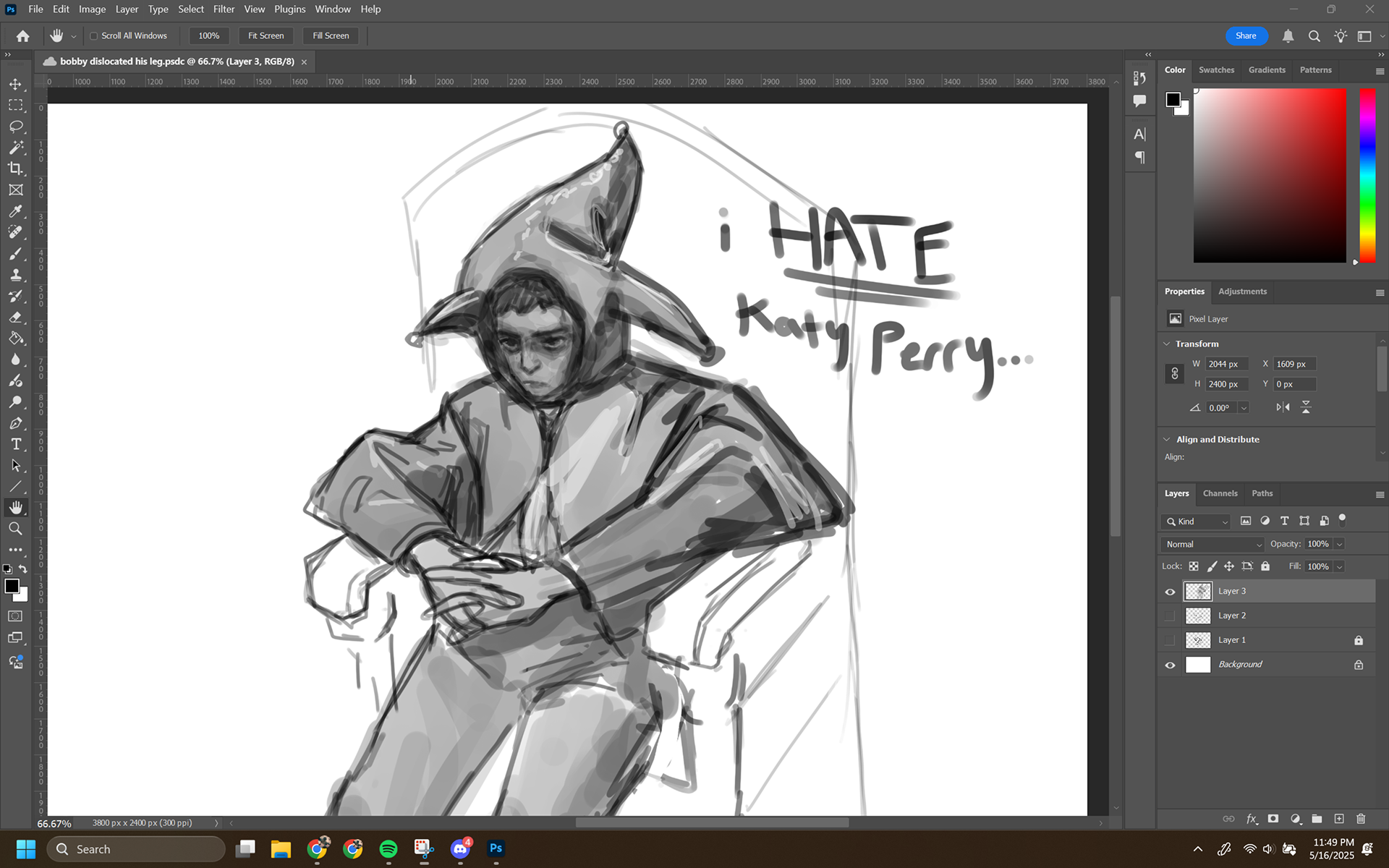Image resolution: width=1389 pixels, height=868 pixels.
Task: Select the Horizontal Type tool
Action: tap(15, 444)
